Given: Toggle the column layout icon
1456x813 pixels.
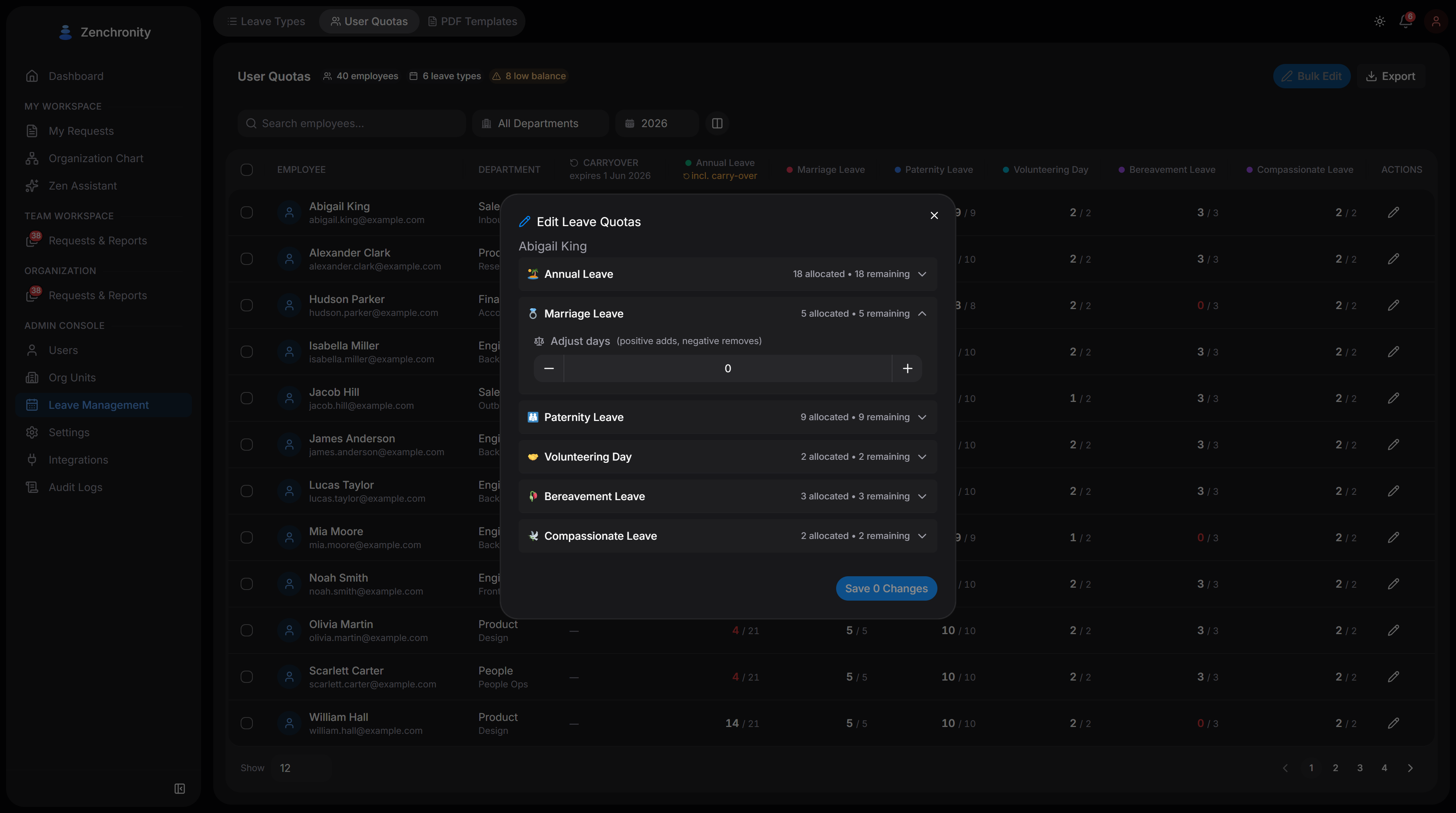Looking at the screenshot, I should coord(717,123).
